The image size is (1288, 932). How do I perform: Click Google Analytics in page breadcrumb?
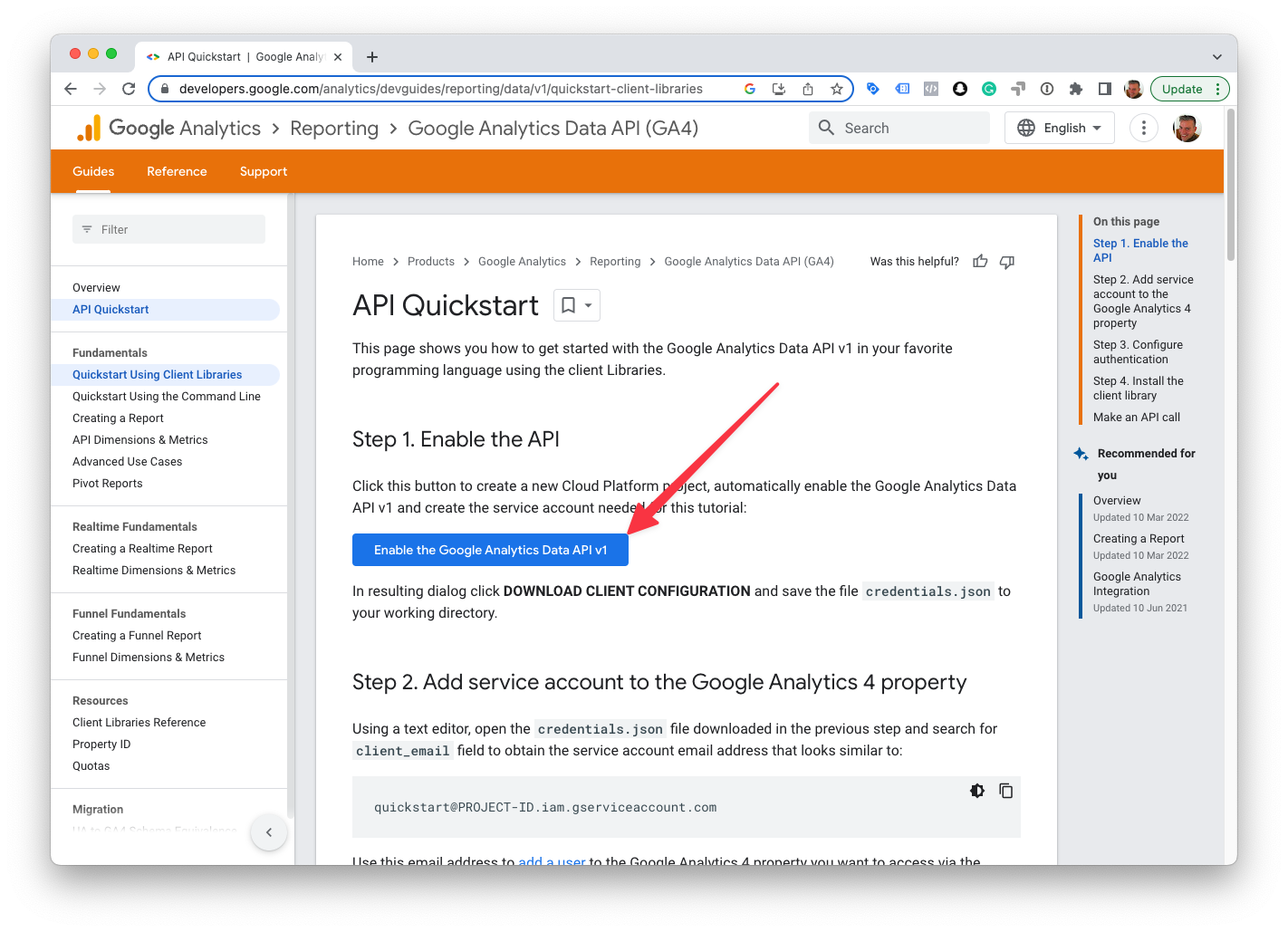pos(522,261)
